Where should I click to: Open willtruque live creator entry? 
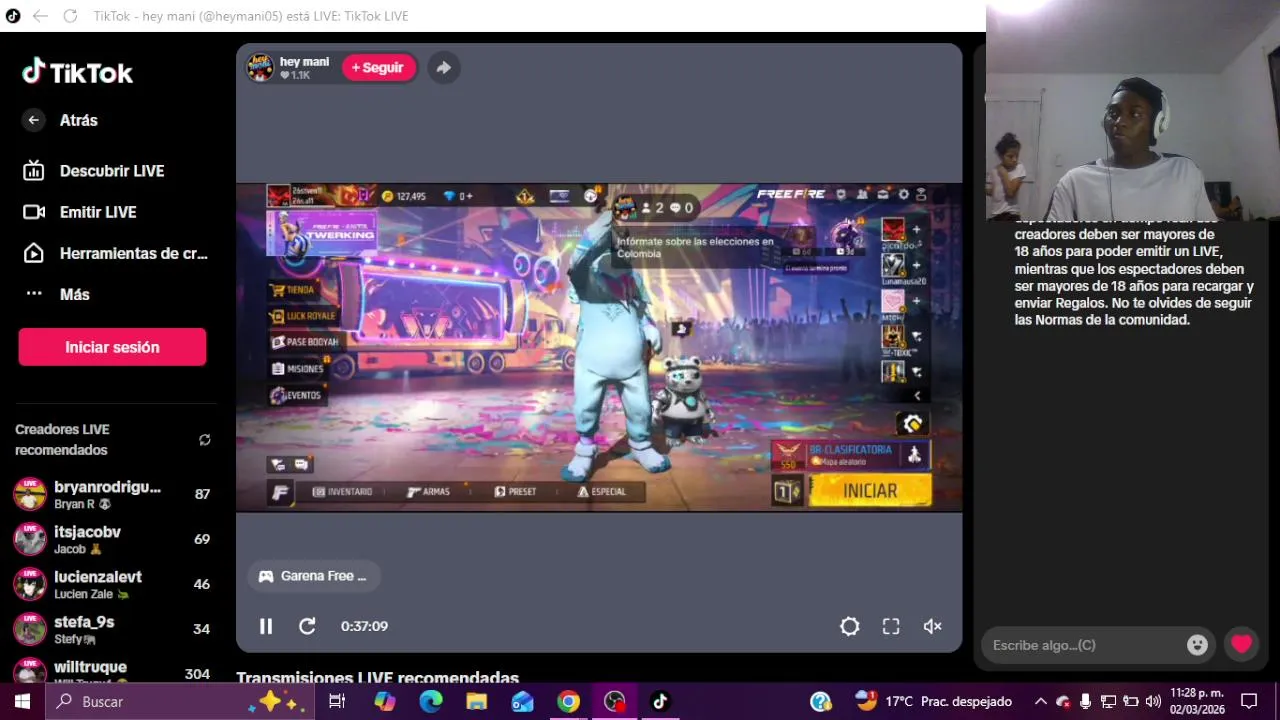(112, 670)
